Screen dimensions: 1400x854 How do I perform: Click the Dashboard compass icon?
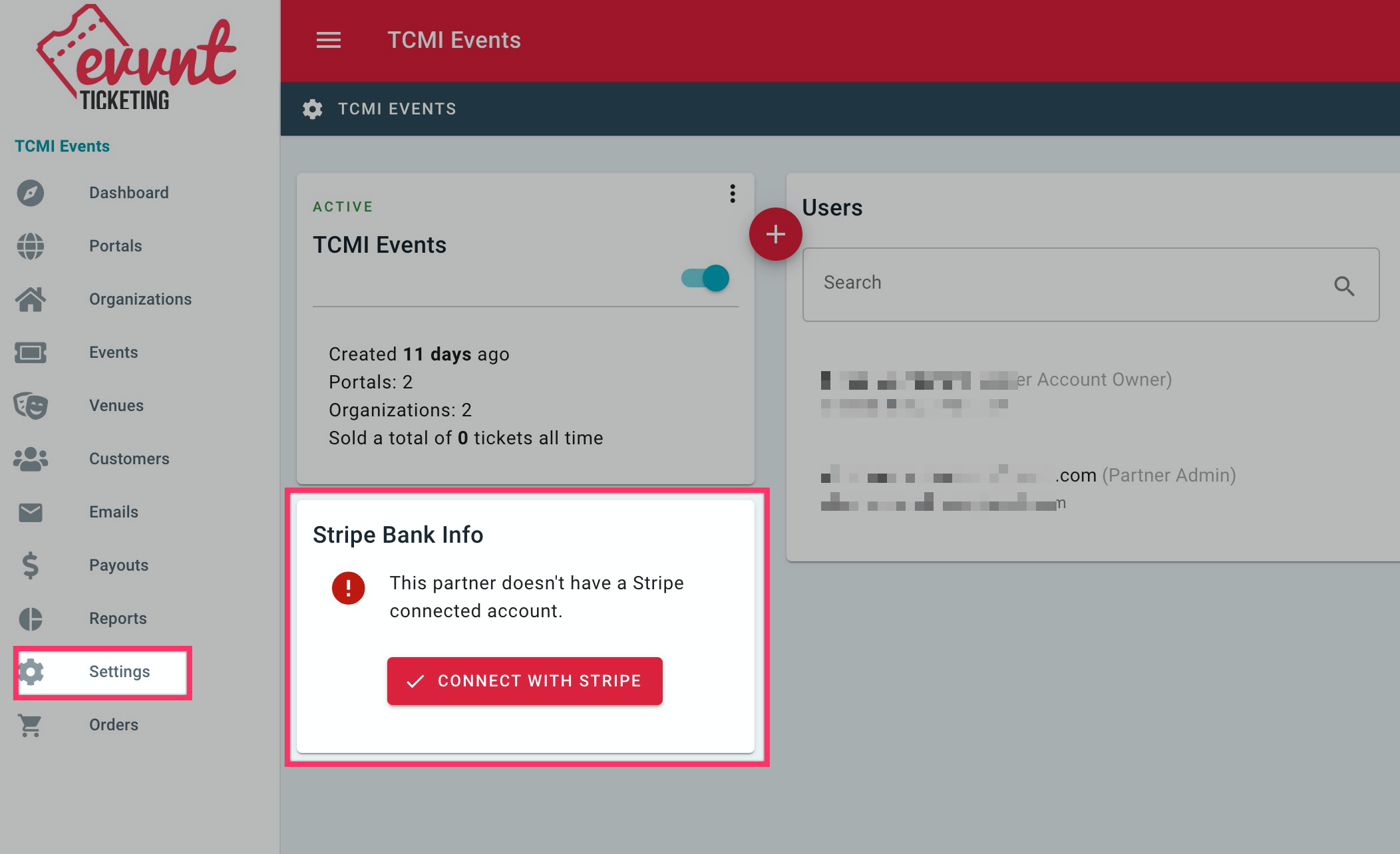[x=31, y=193]
